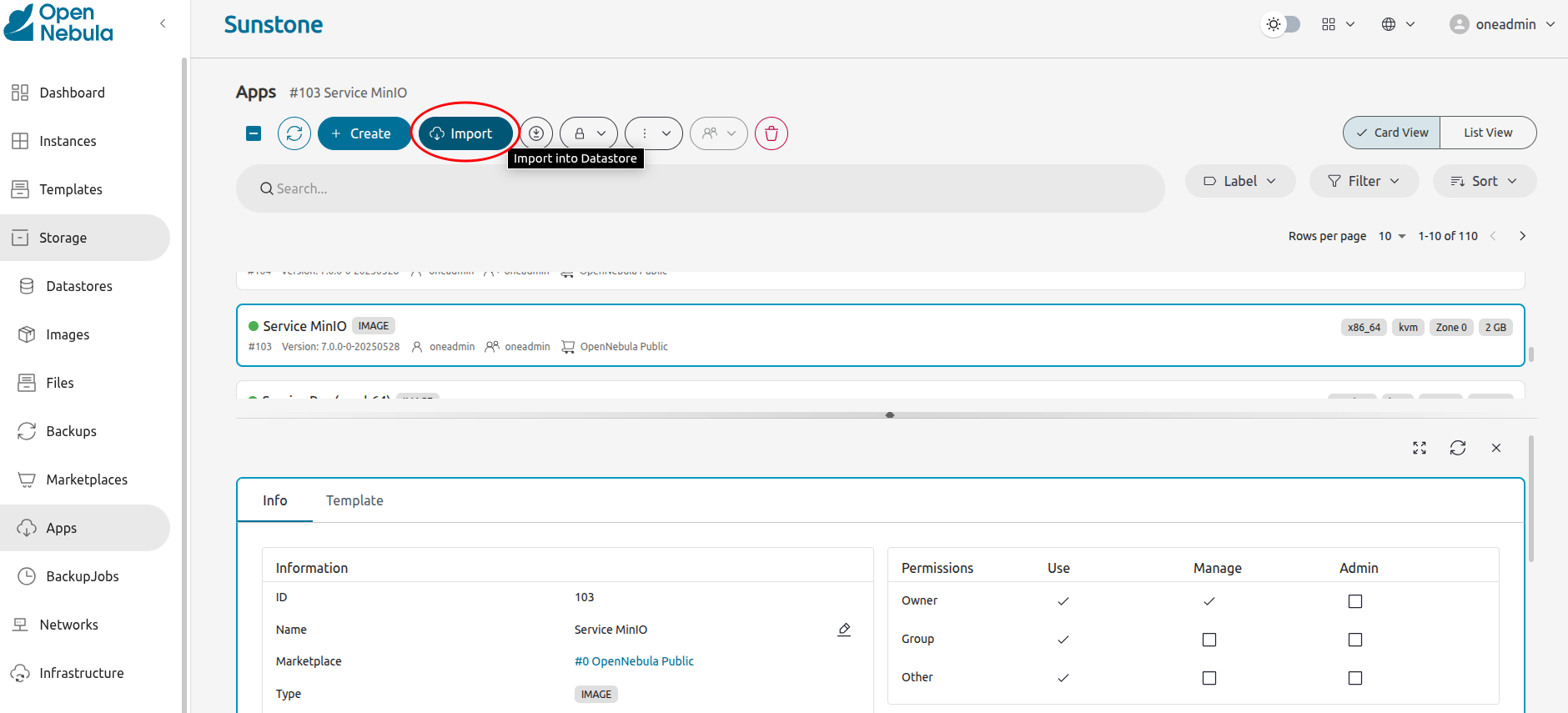Click the Search input field
The image size is (1568, 713).
[701, 188]
